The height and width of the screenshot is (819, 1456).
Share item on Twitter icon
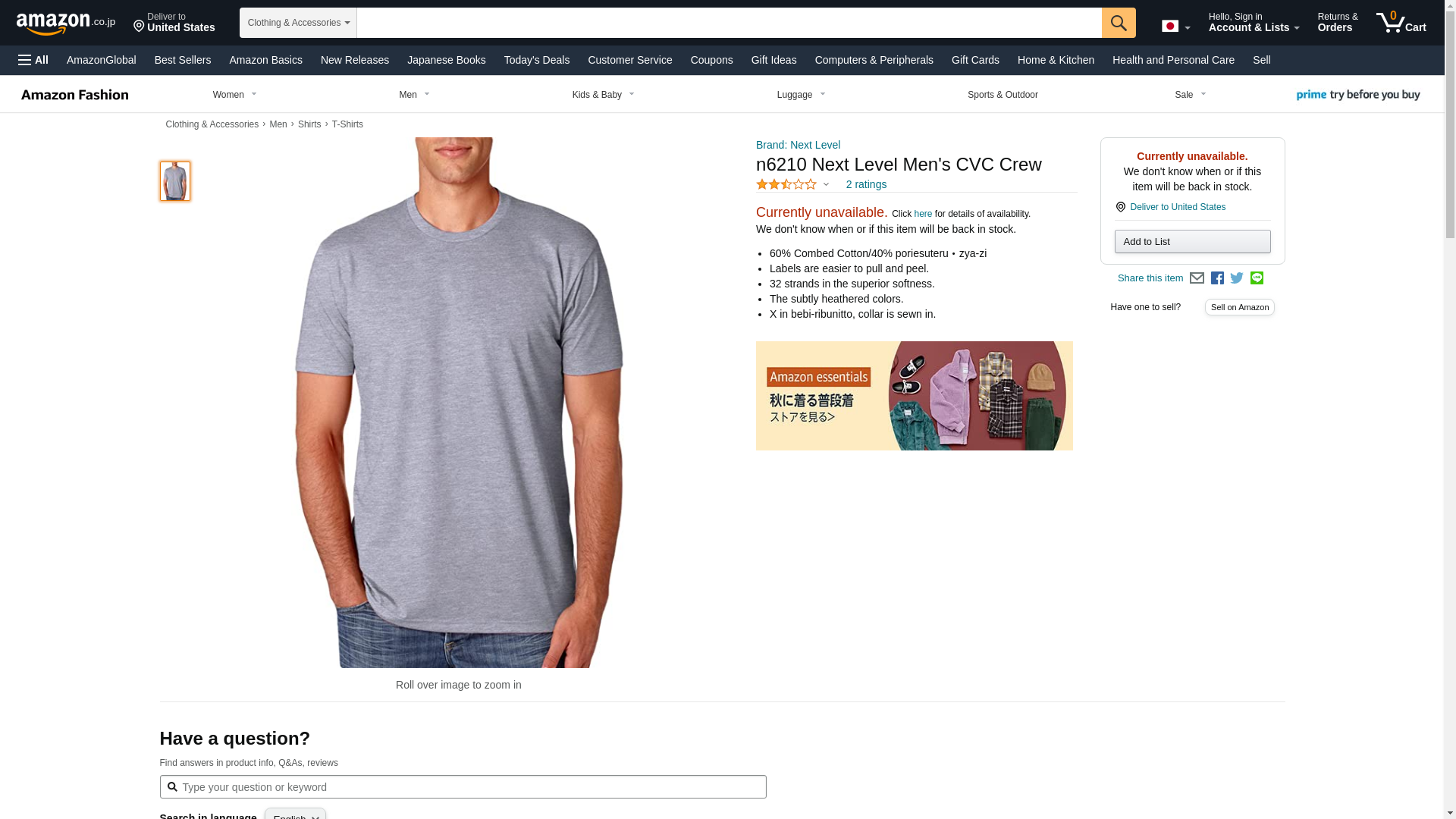click(x=1237, y=278)
